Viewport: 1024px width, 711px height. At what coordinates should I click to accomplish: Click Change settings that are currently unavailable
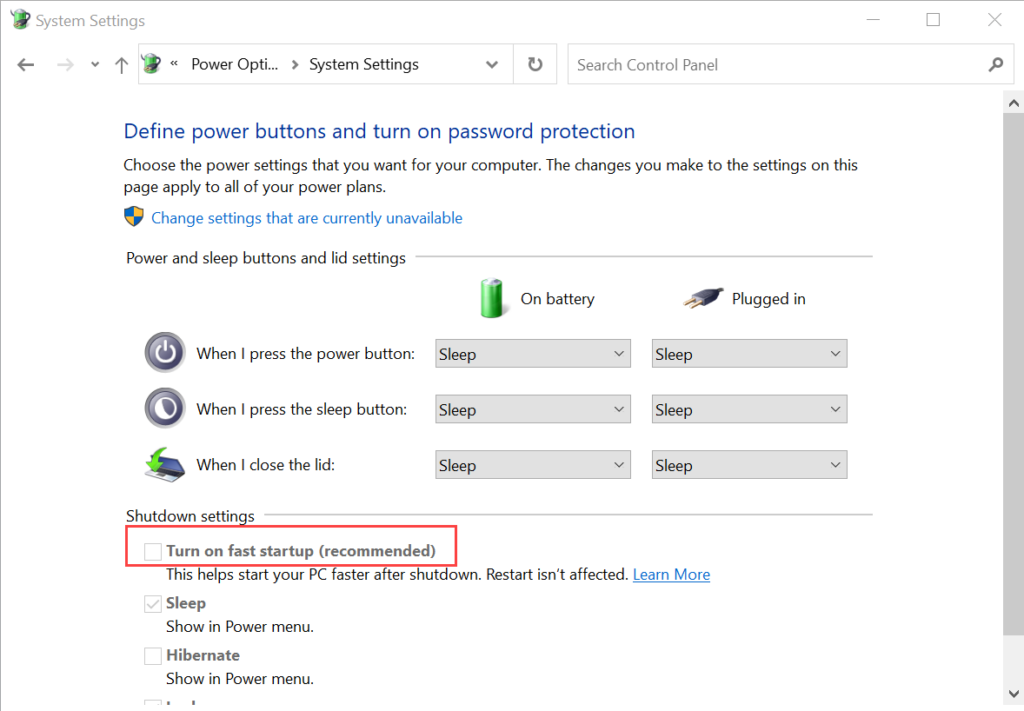[x=307, y=217]
